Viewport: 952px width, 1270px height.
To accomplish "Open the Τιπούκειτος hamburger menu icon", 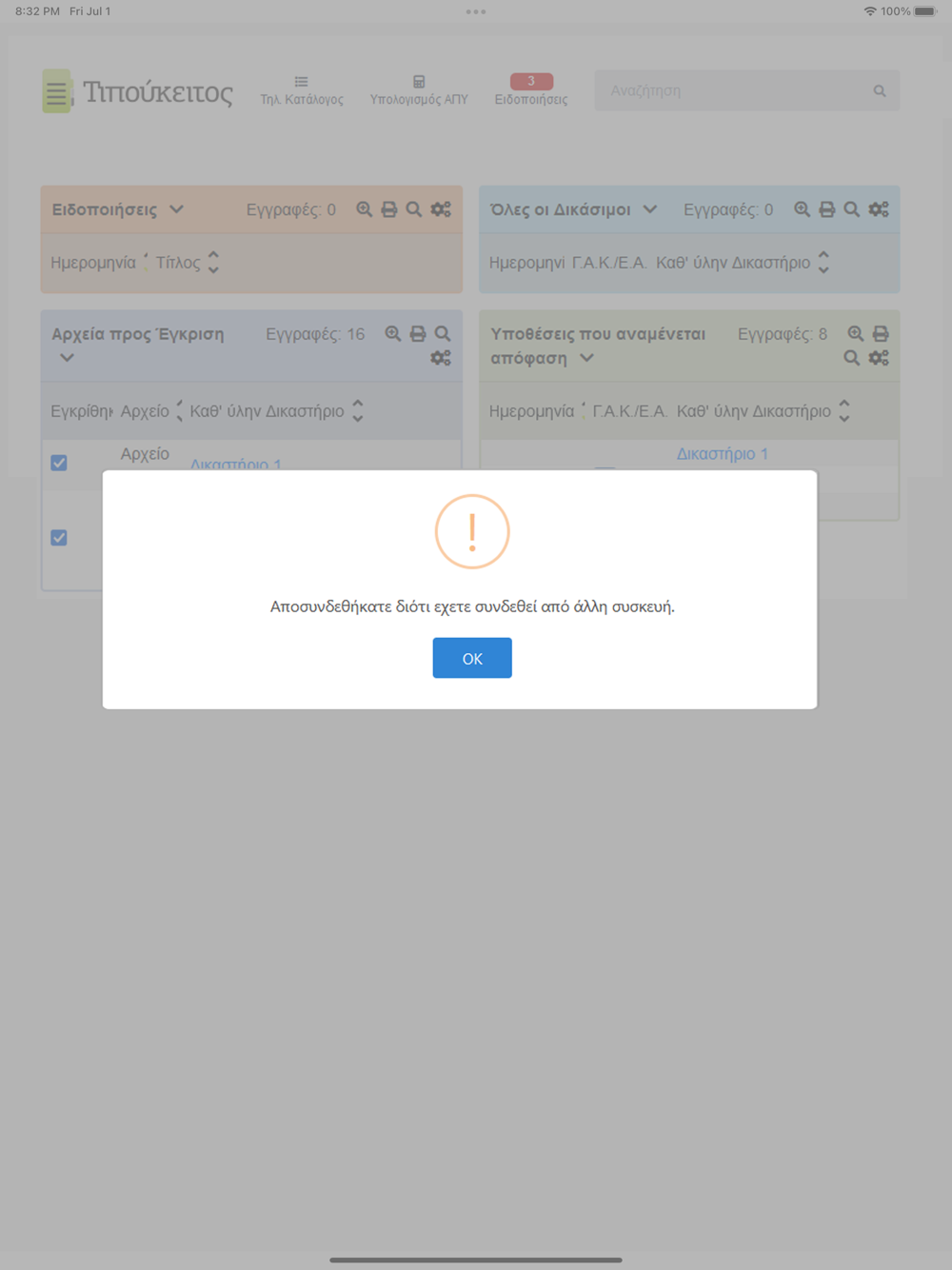I will click(x=57, y=91).
